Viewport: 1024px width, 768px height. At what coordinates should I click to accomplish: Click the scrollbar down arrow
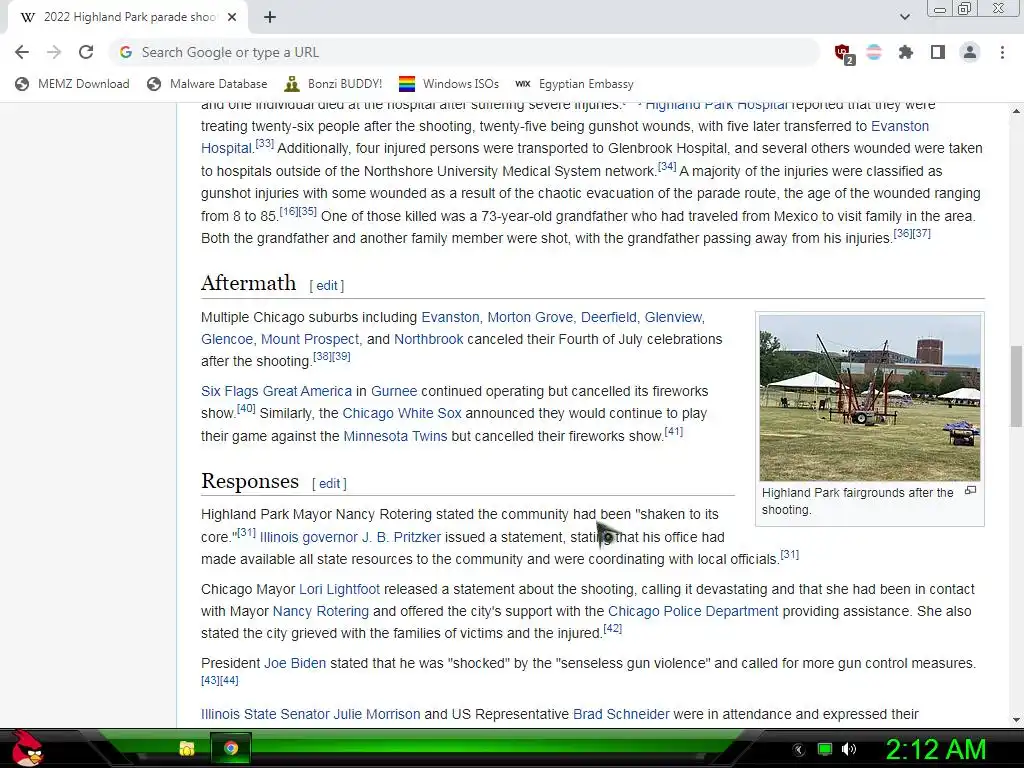[1016, 720]
